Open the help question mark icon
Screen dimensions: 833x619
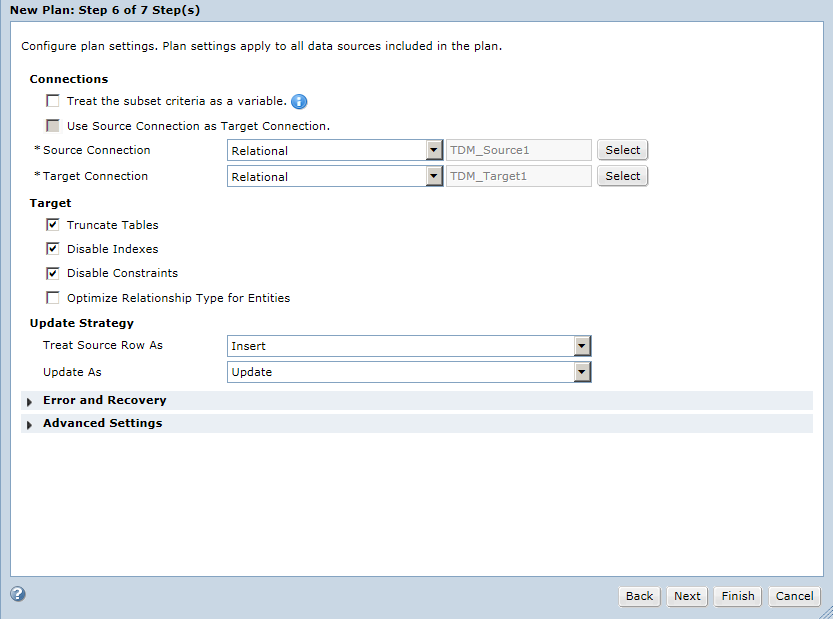tap(18, 594)
